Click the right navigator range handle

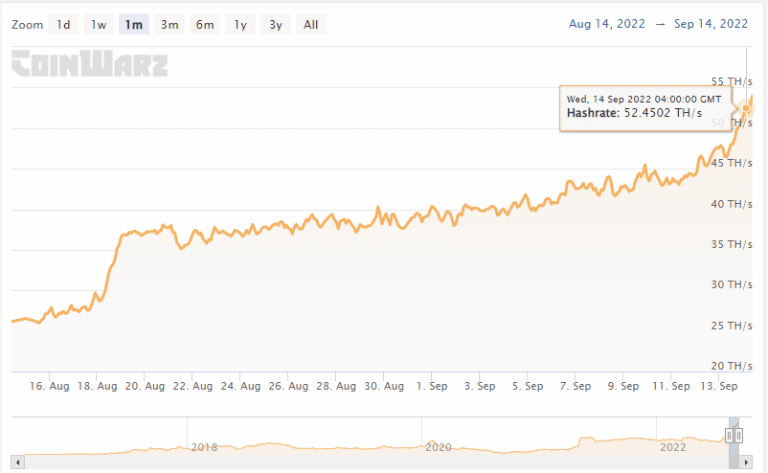[x=740, y=436]
